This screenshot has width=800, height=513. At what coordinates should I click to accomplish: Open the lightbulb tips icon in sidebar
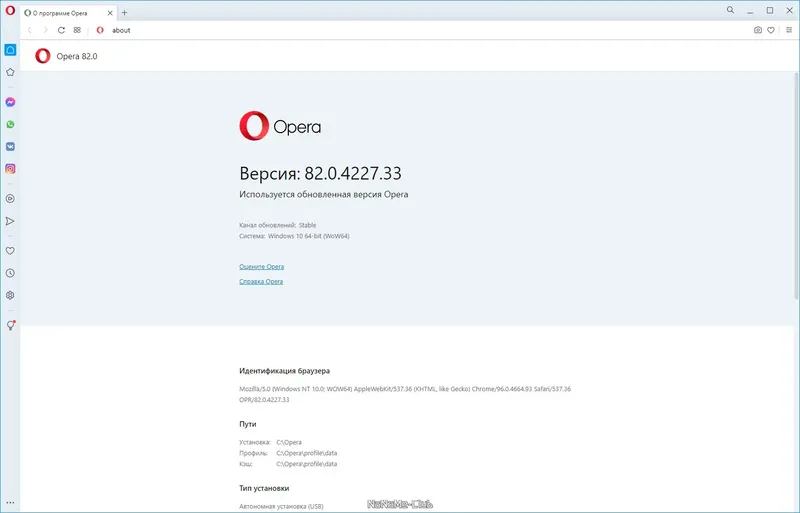click(10, 325)
